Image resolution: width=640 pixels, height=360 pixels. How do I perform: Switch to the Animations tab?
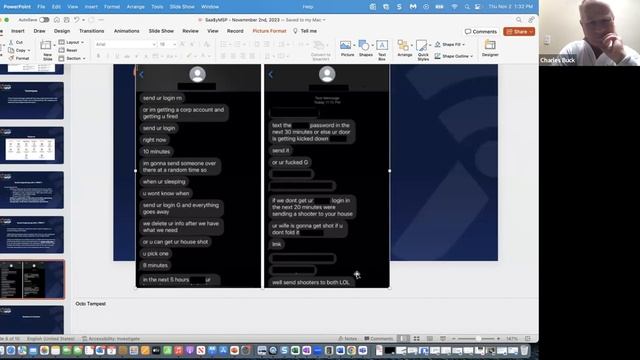pos(127,31)
